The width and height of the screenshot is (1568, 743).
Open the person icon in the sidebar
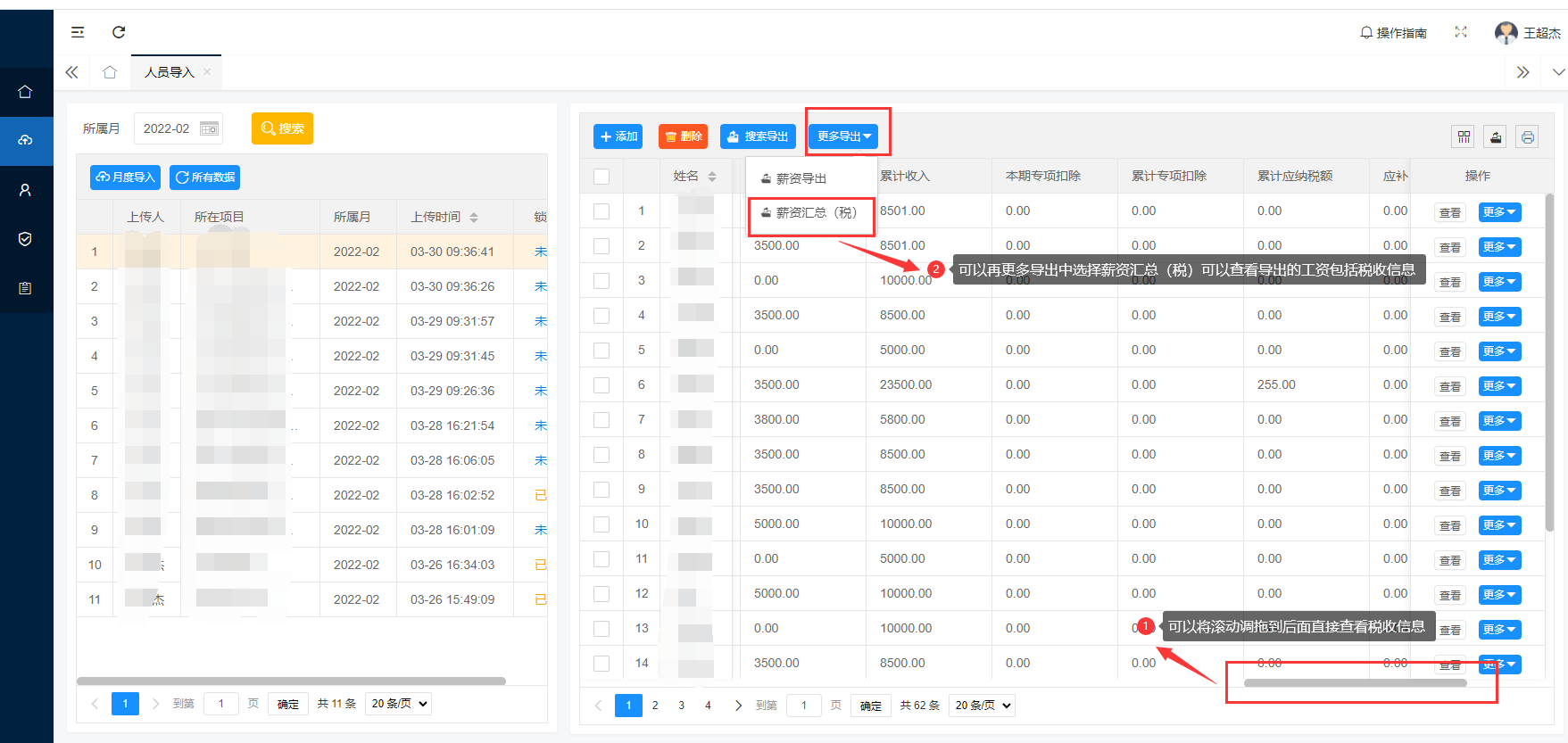click(25, 190)
